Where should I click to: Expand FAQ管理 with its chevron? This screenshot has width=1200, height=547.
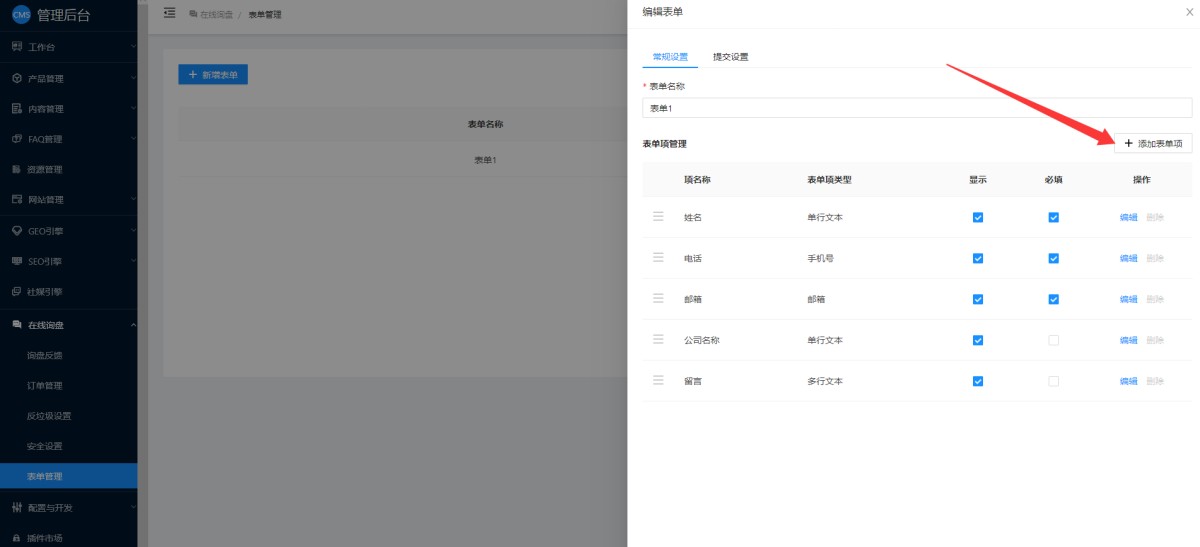(x=133, y=139)
